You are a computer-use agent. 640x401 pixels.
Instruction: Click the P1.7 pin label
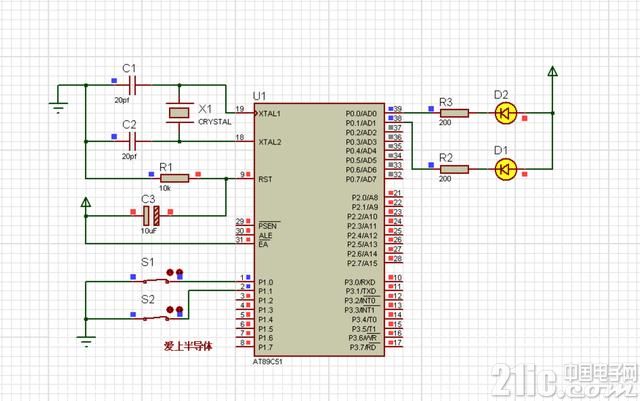tap(265, 348)
